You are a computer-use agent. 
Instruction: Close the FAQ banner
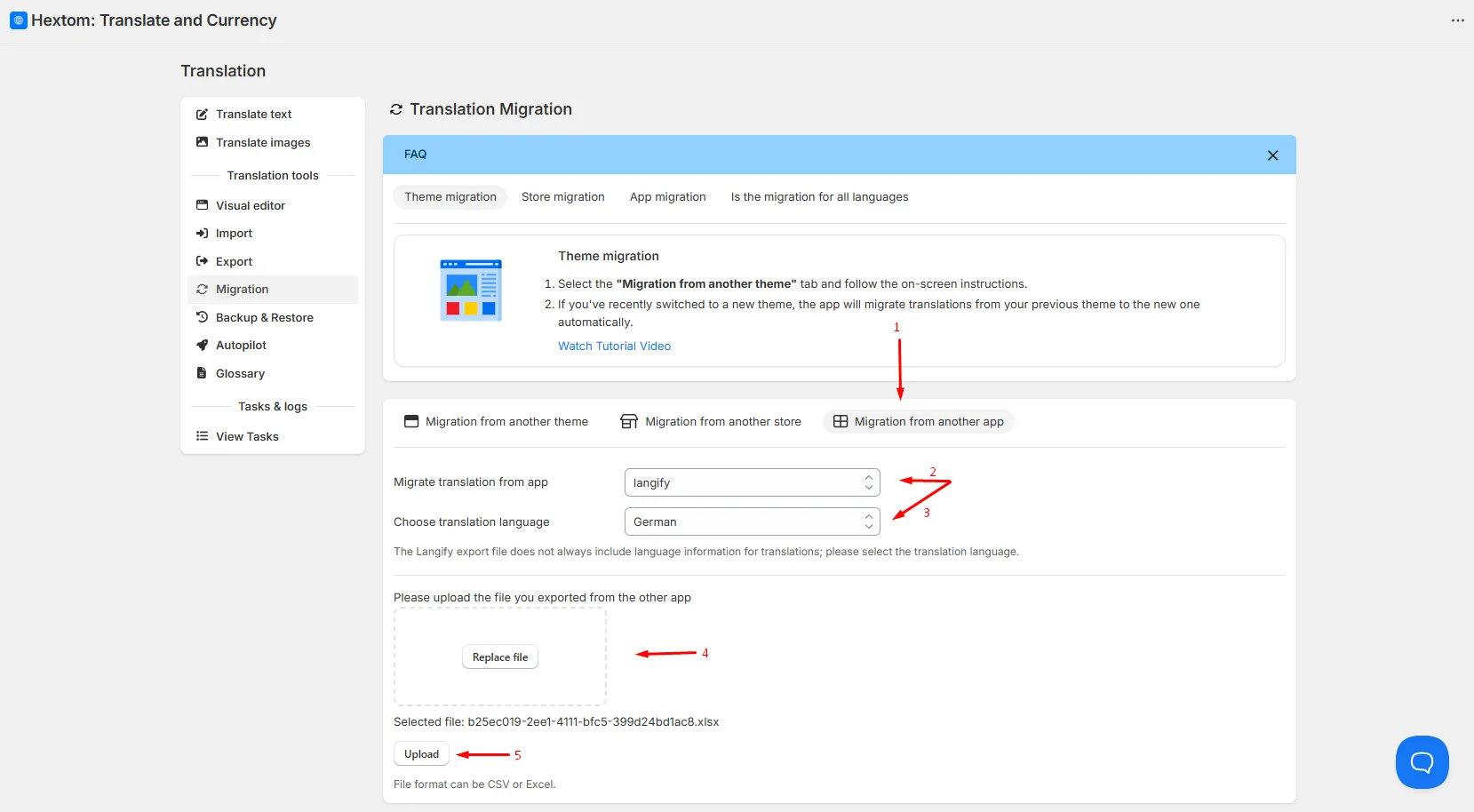[1272, 155]
